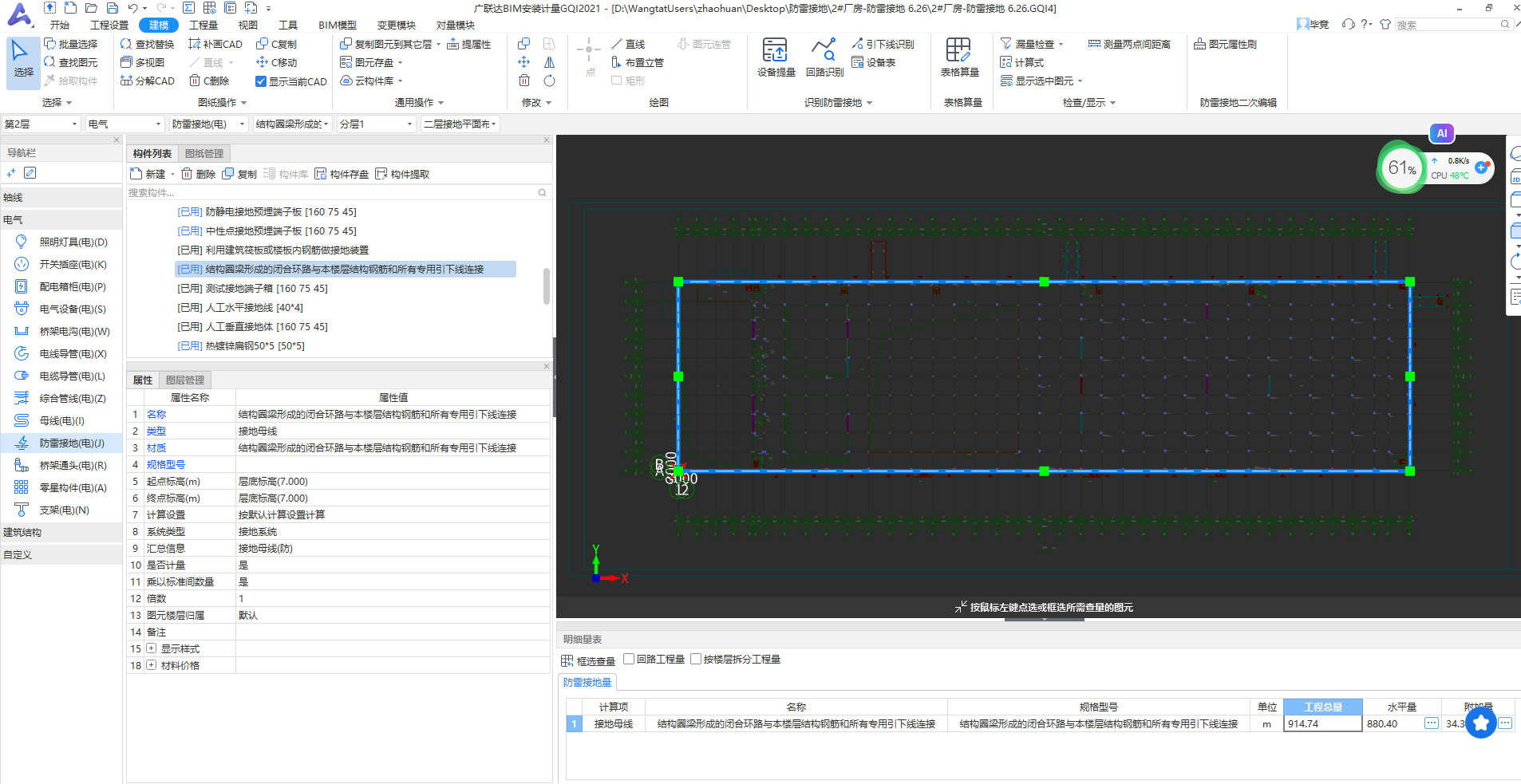This screenshot has height=784, width=1521.
Task: Click the component list vertical scrollbar
Action: [547, 286]
